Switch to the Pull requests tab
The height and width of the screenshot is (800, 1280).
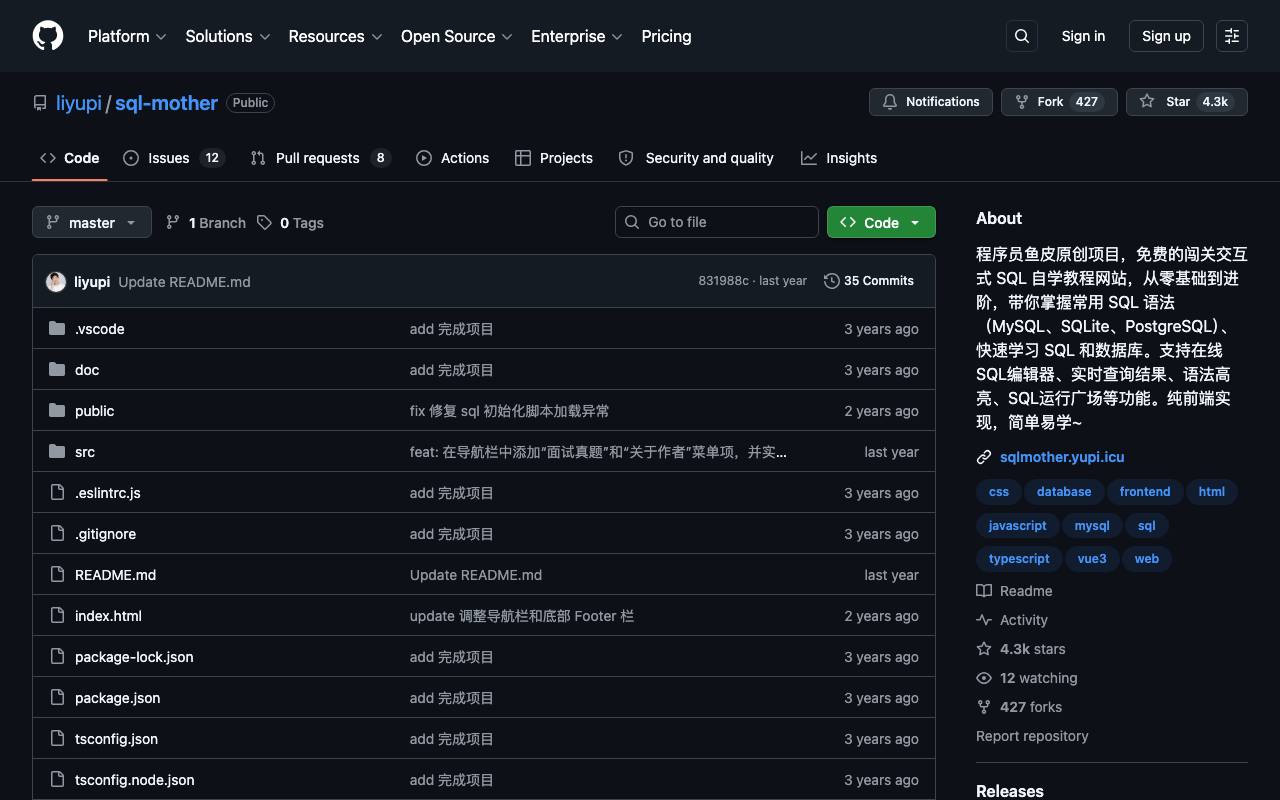pyautogui.click(x=319, y=158)
